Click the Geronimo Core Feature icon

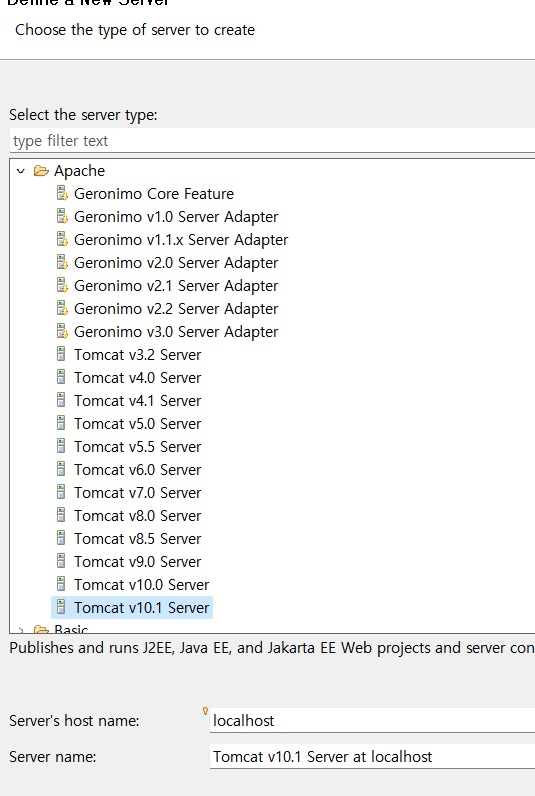61,193
